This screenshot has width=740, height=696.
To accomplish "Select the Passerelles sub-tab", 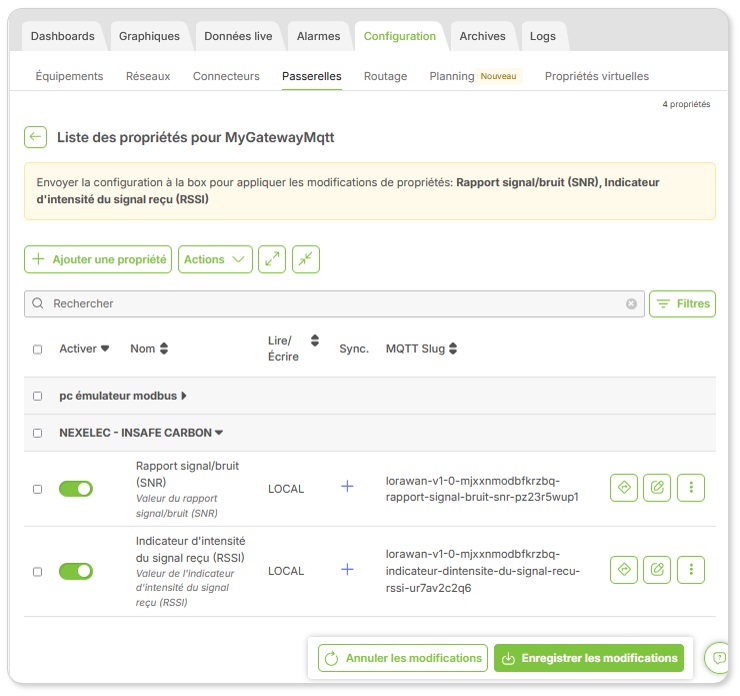I will 311,76.
